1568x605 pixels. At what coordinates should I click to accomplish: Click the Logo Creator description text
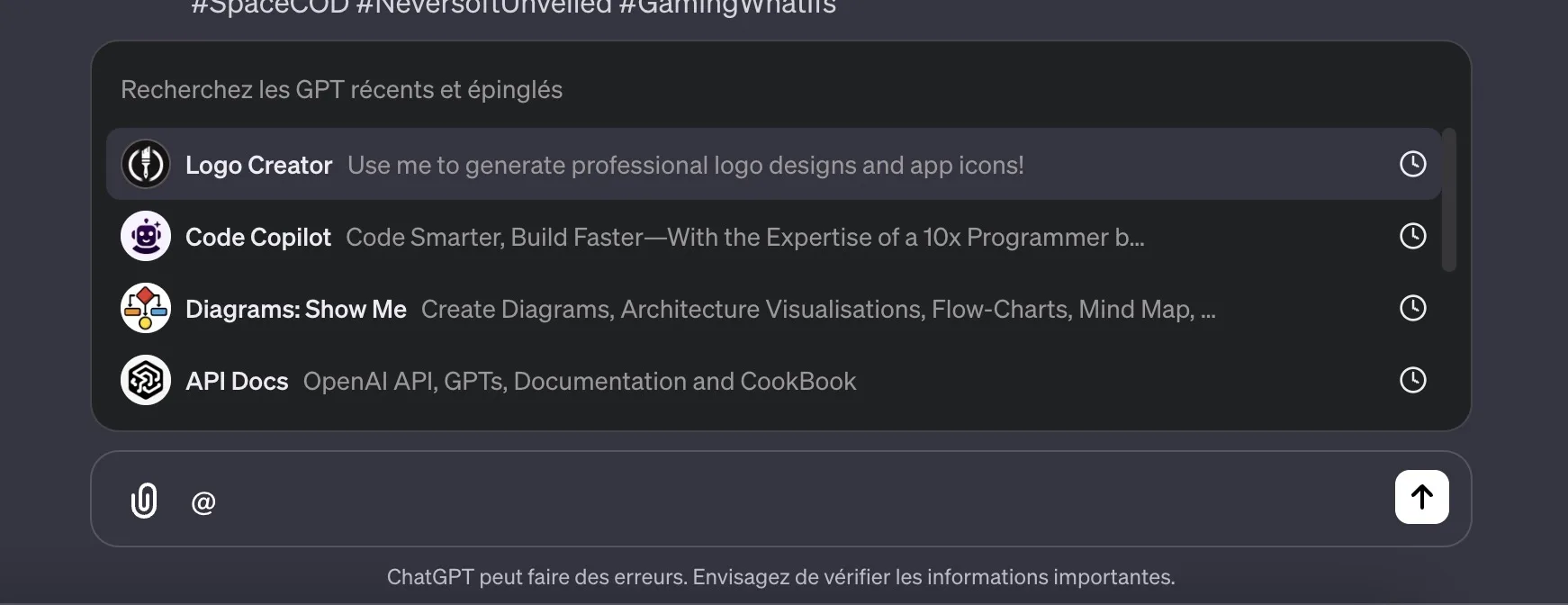[685, 165]
